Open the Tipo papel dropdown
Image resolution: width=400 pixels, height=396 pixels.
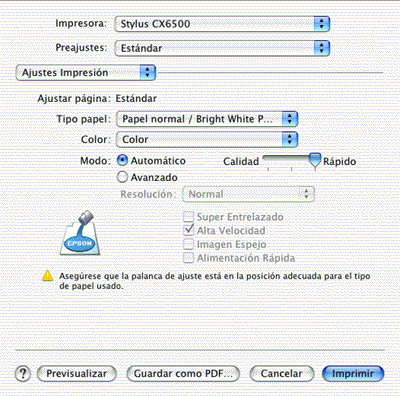207,119
